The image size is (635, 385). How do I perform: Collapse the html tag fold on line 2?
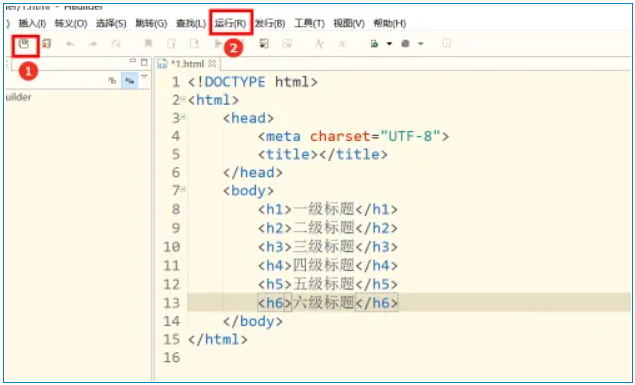tap(183, 100)
